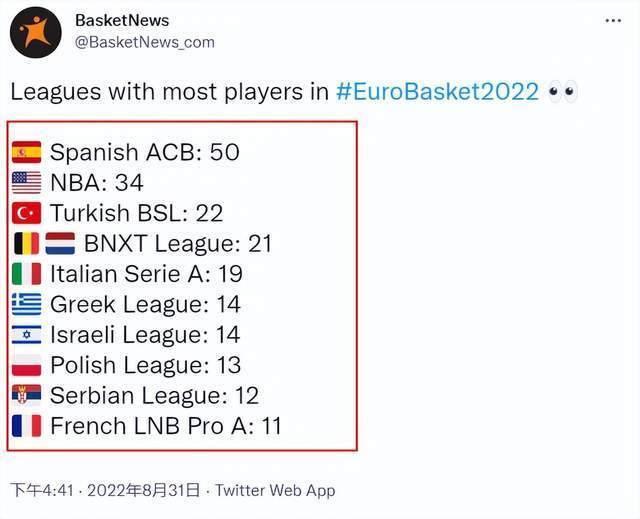This screenshot has height=519, width=640.
Task: Click the @BasketNews_com handle
Action: [145, 42]
